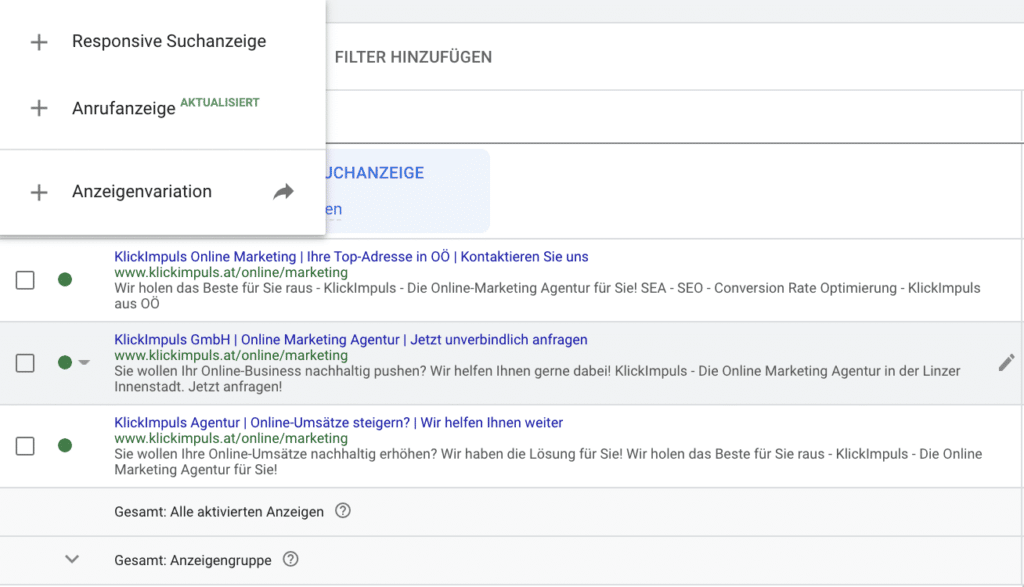
Task: Click FILTER HINZUFÜGEN
Action: coord(413,57)
